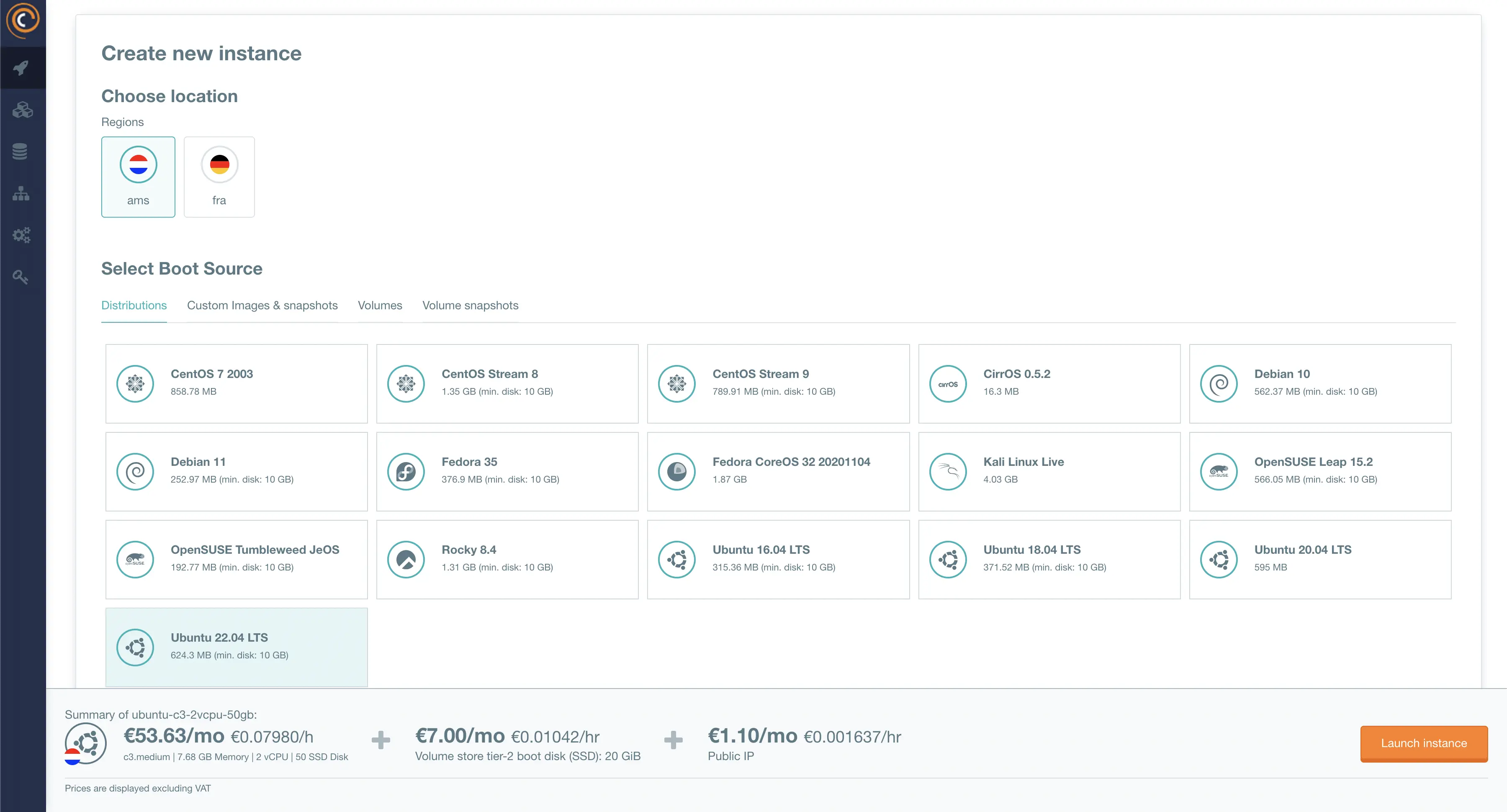Click the Rocky 8.4 mountain icon
Screen dimensions: 1507x812
point(406,559)
